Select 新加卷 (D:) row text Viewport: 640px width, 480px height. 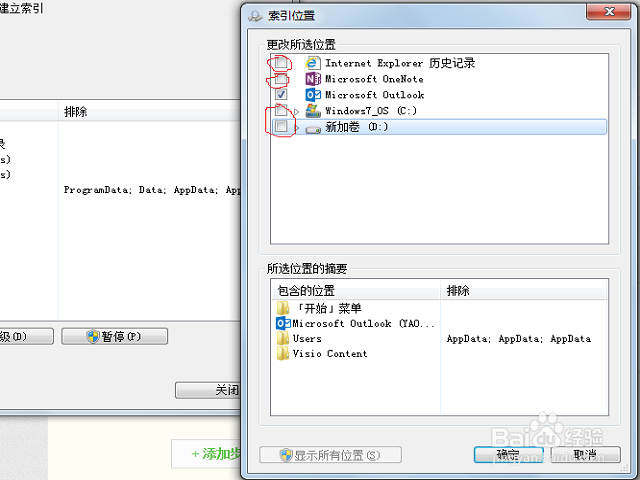pos(356,127)
